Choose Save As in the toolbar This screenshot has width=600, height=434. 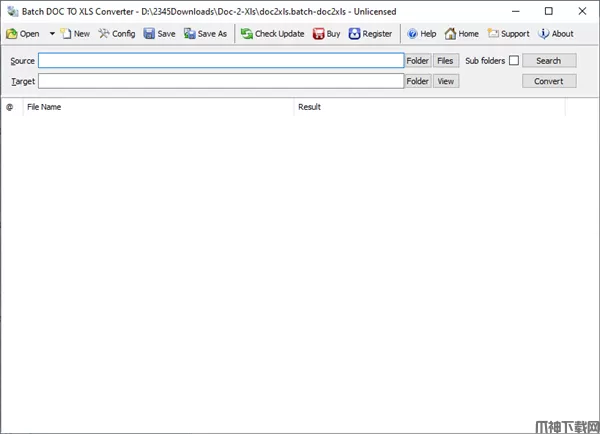pyautogui.click(x=205, y=34)
